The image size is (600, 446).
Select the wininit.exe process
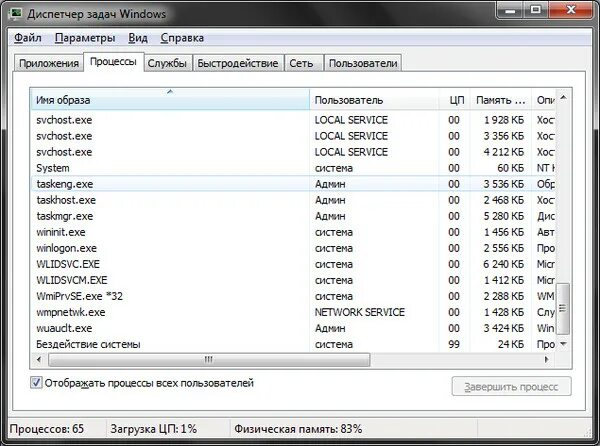[x=293, y=232]
